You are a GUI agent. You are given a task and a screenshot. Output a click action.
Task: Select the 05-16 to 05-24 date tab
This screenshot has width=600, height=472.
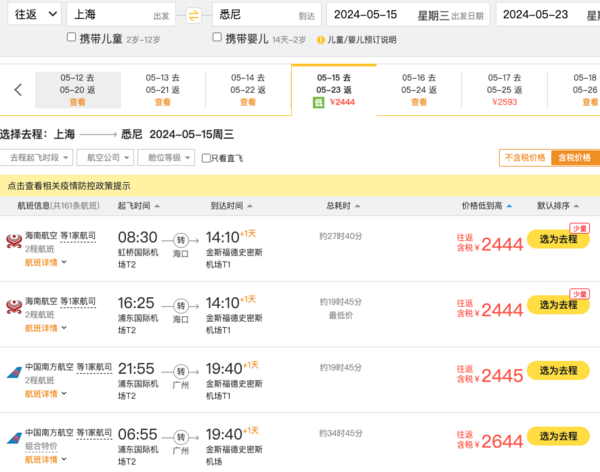(x=419, y=90)
